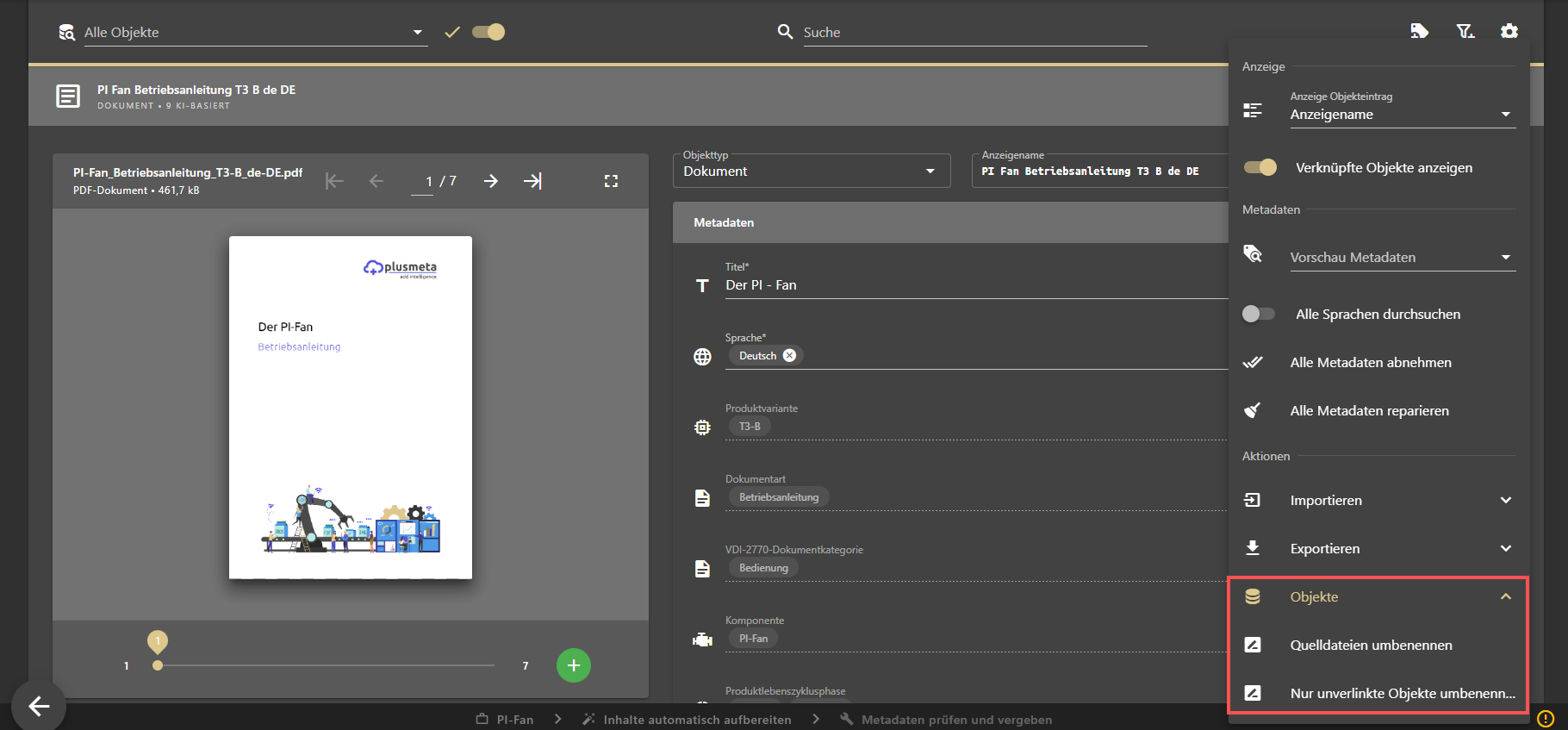Click the list display icon beside Anzeigename
The width and height of the screenshot is (1568, 730).
point(1253,110)
